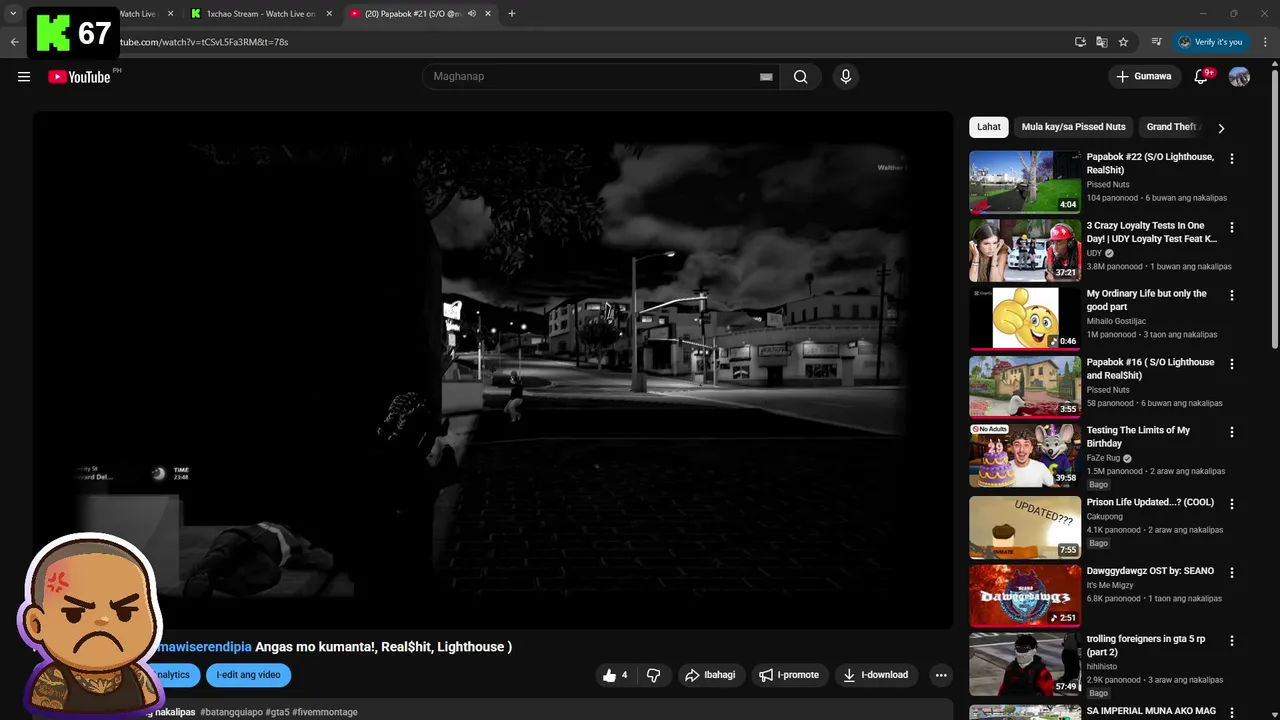Open 'Prison Life Updated...? (COOL)' title
Screen dimensions: 1280x720
[1150, 502]
